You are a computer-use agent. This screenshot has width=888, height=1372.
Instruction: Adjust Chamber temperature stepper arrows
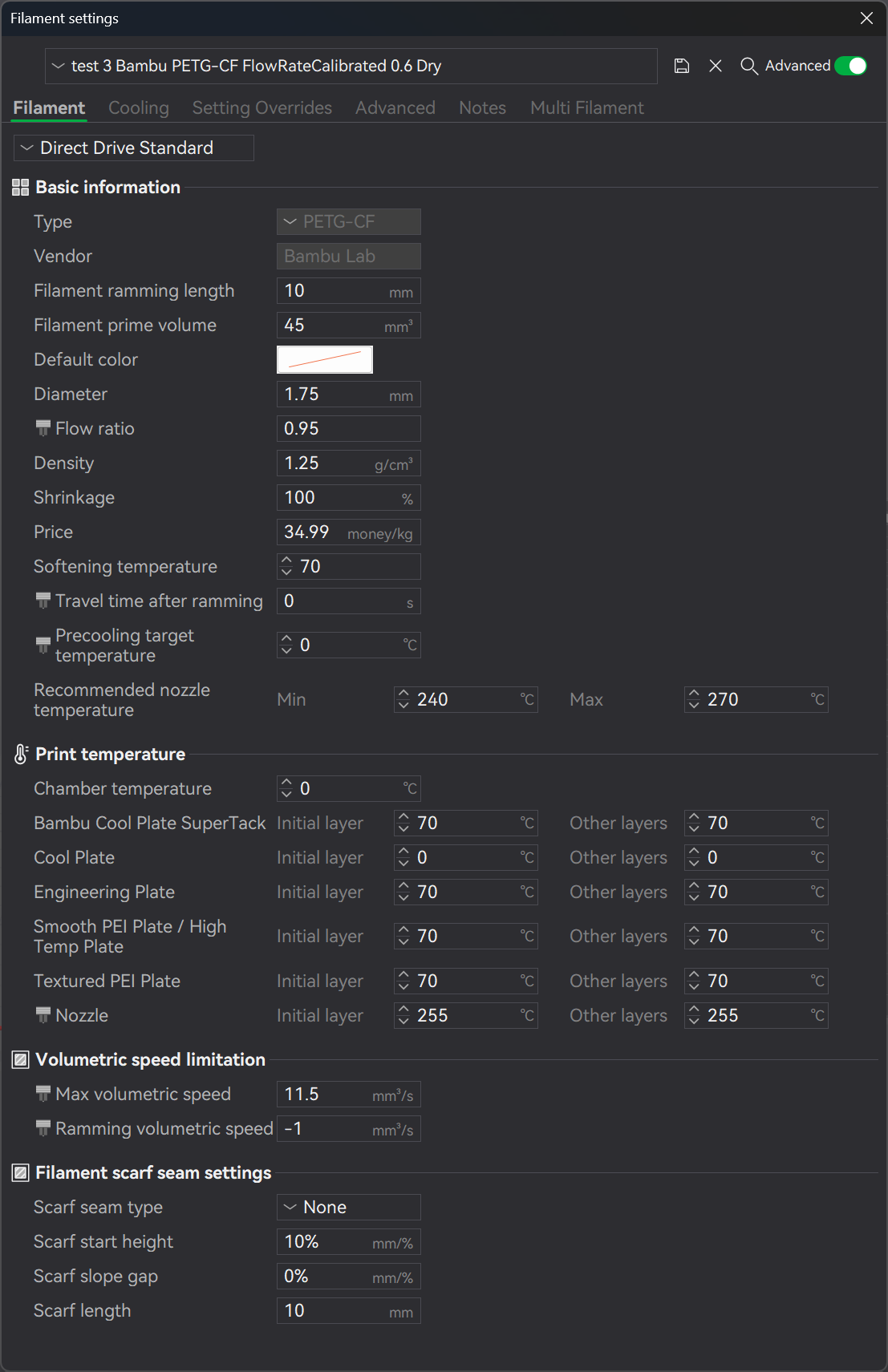click(x=287, y=789)
